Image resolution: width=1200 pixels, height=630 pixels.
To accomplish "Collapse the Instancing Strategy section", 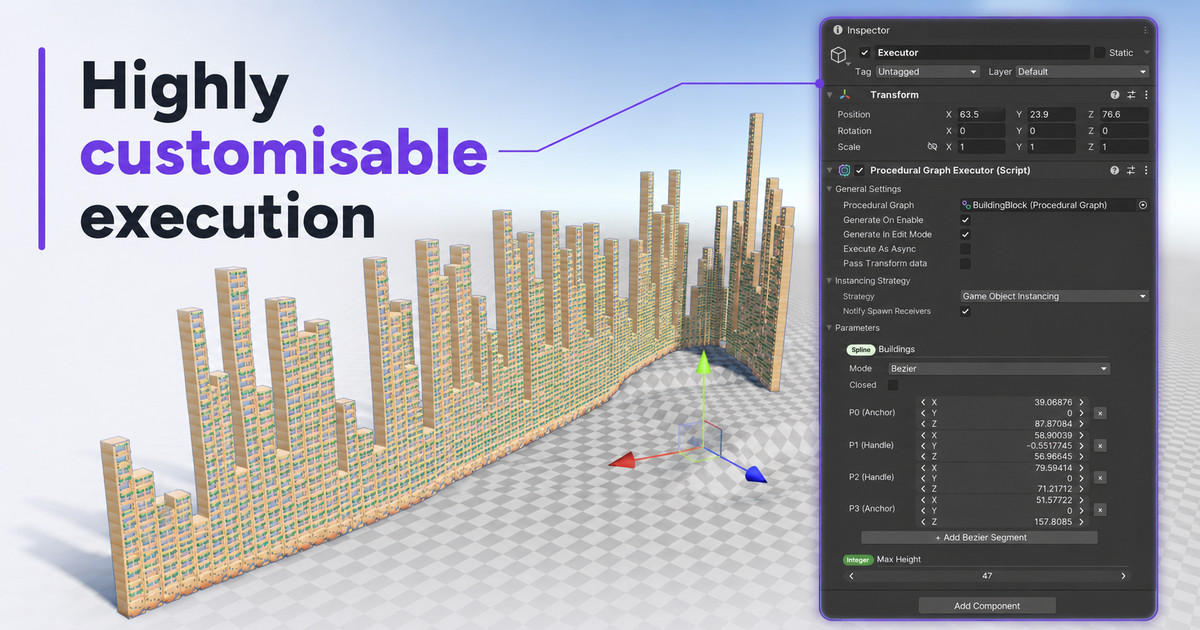I will tap(829, 281).
